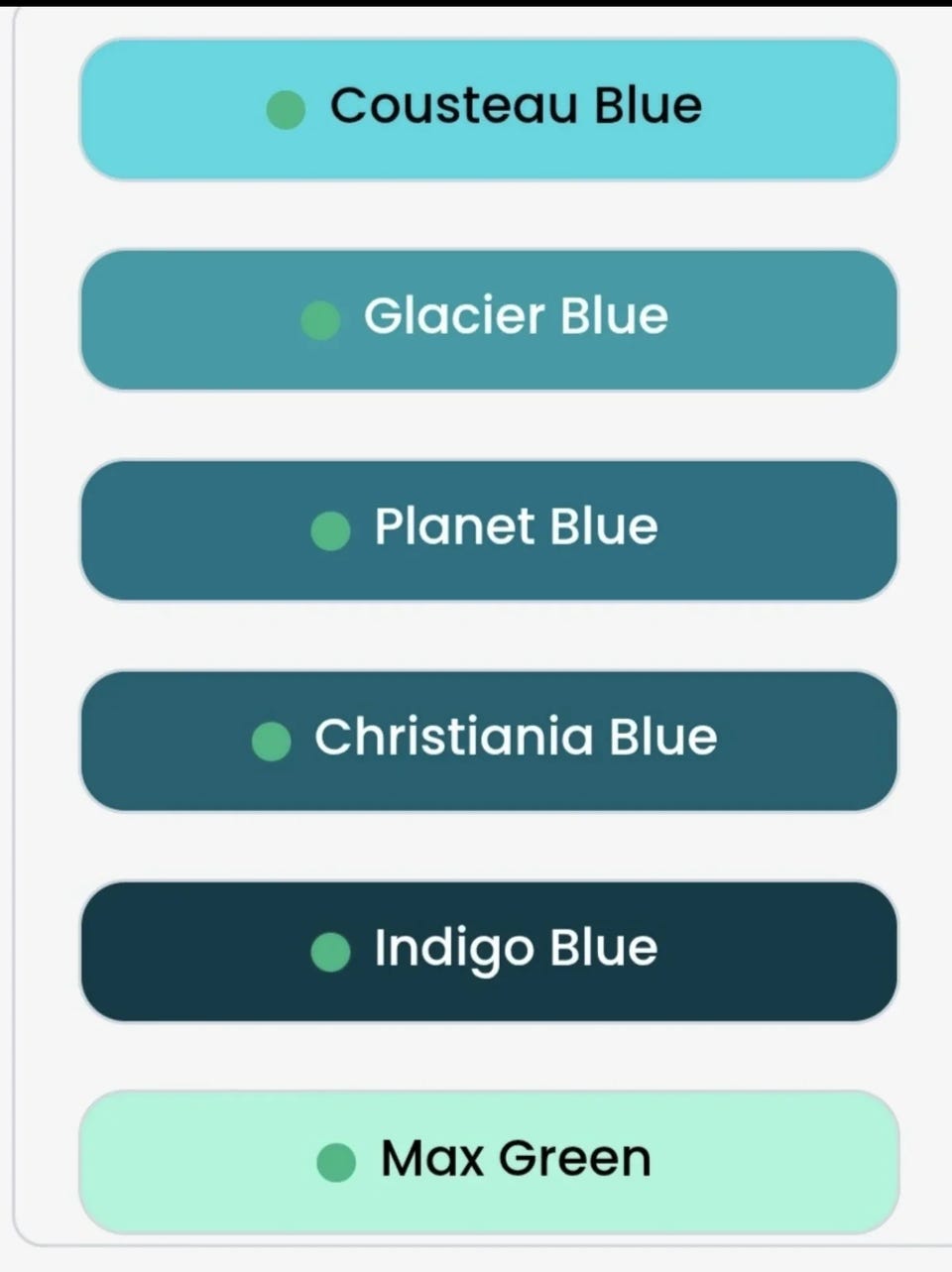Screen dimensions: 952x1272
Task: Select the Glacier Blue color swatch
Action: tap(489, 319)
